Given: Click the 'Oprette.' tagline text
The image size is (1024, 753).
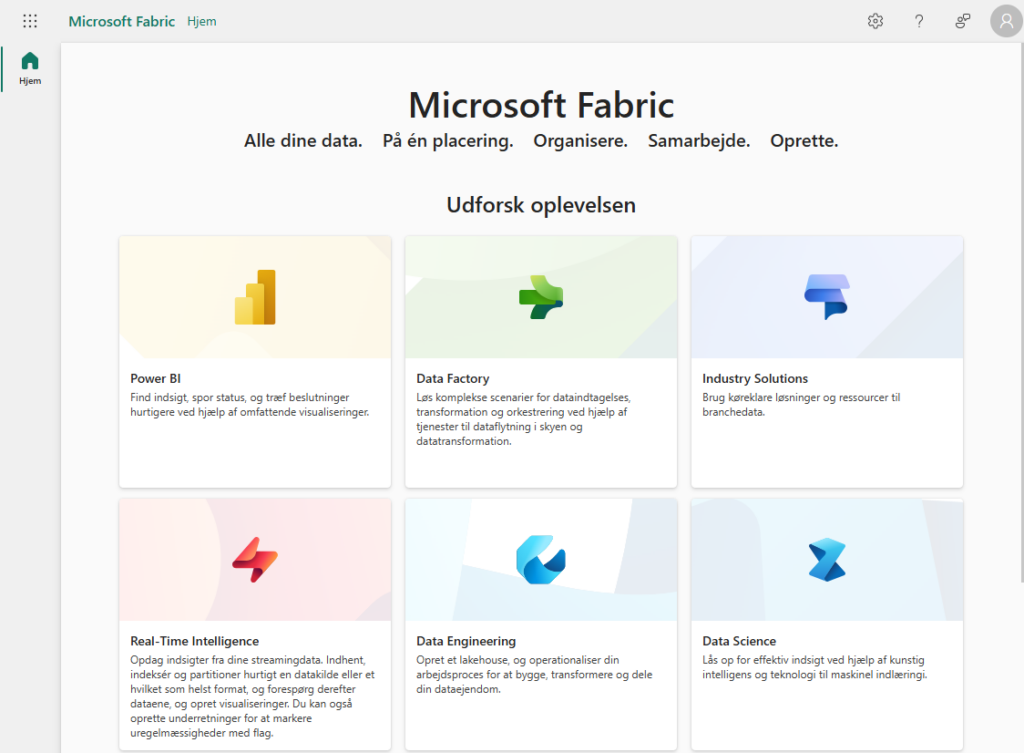Looking at the screenshot, I should [804, 140].
